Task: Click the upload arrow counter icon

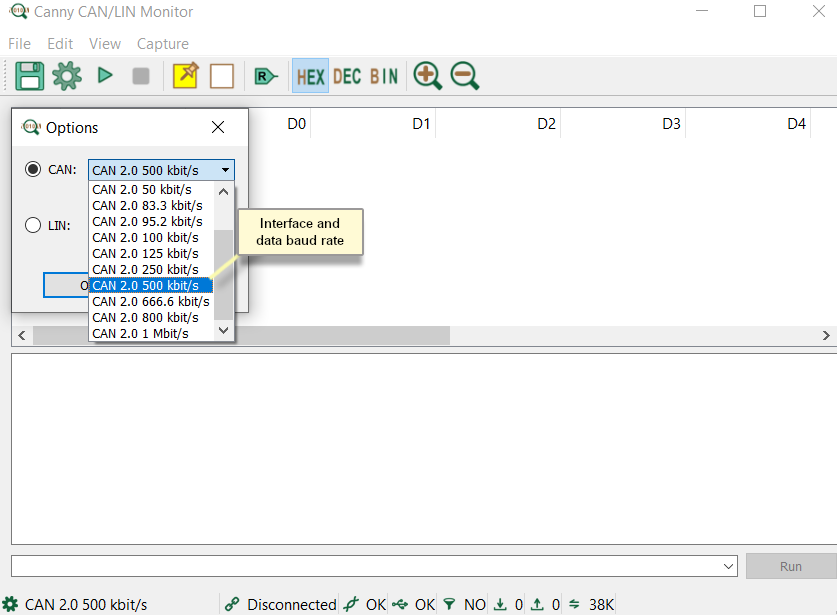Action: (537, 604)
